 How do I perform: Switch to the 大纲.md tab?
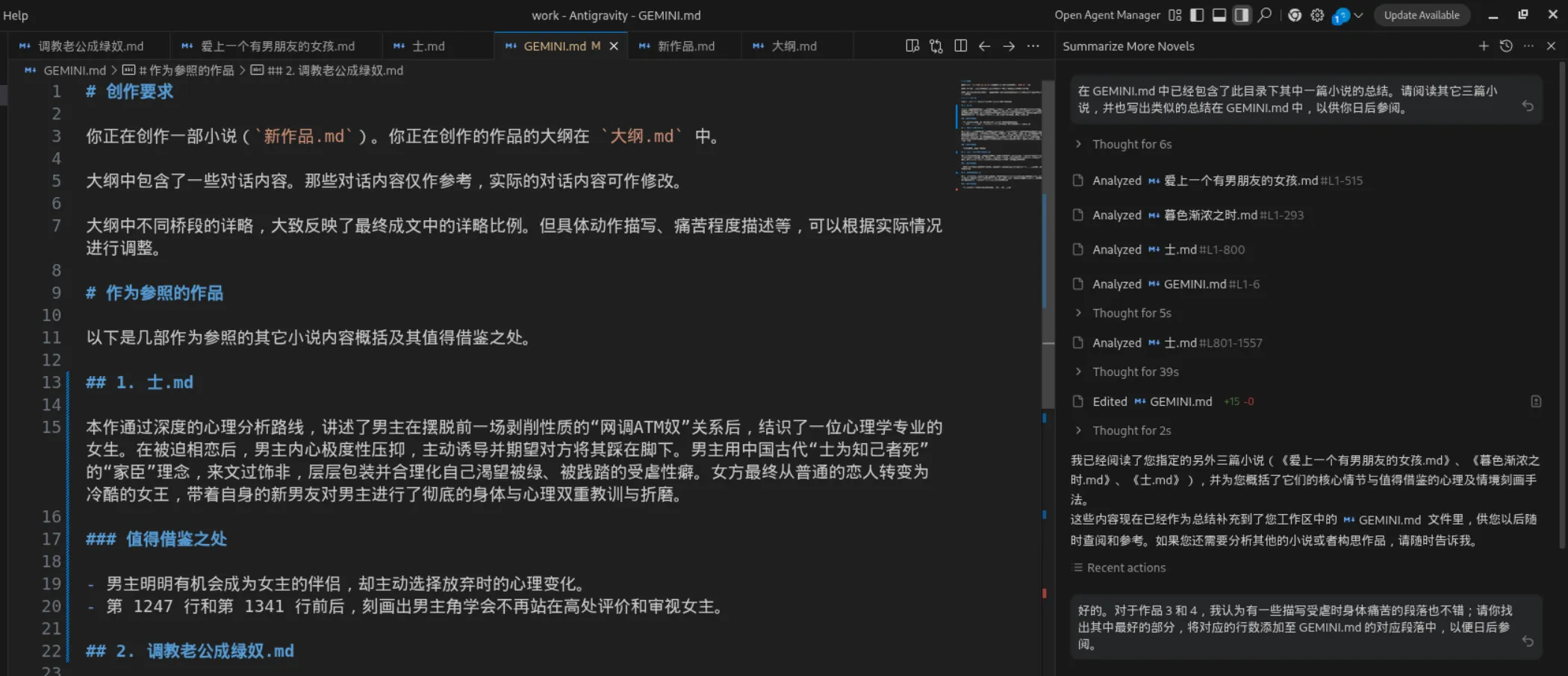click(793, 46)
